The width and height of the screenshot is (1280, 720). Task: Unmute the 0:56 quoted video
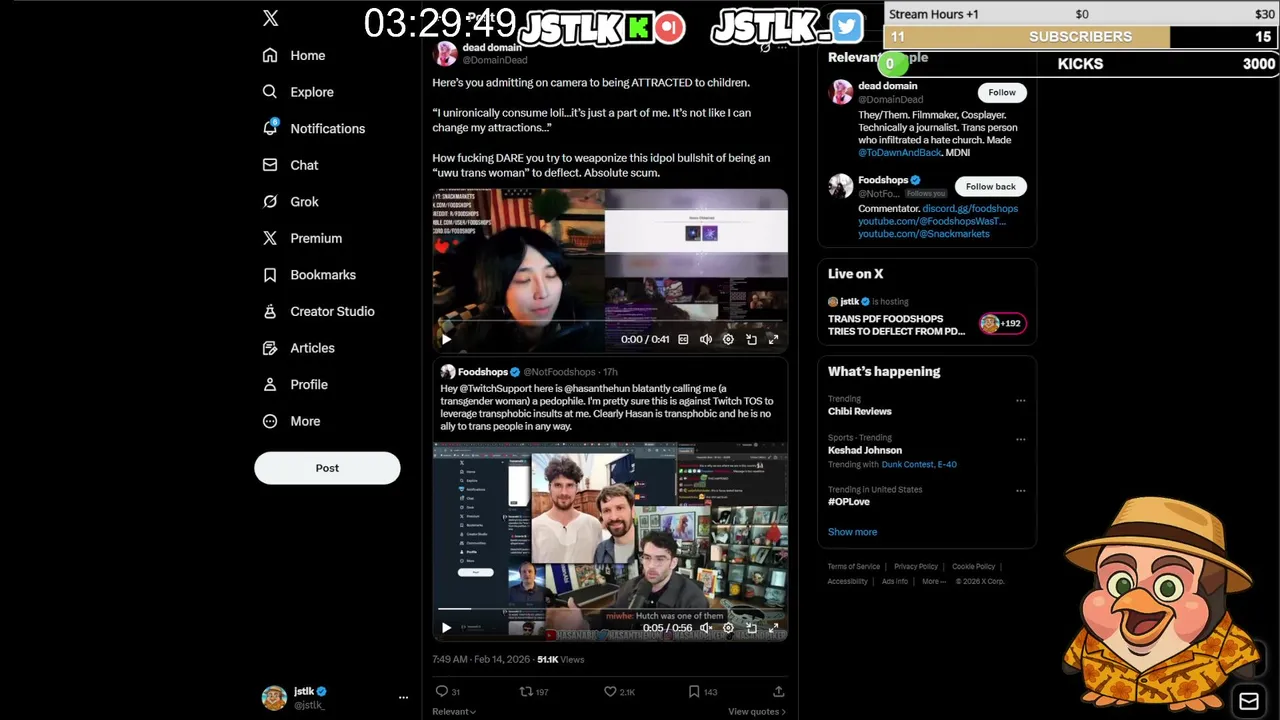(x=706, y=628)
